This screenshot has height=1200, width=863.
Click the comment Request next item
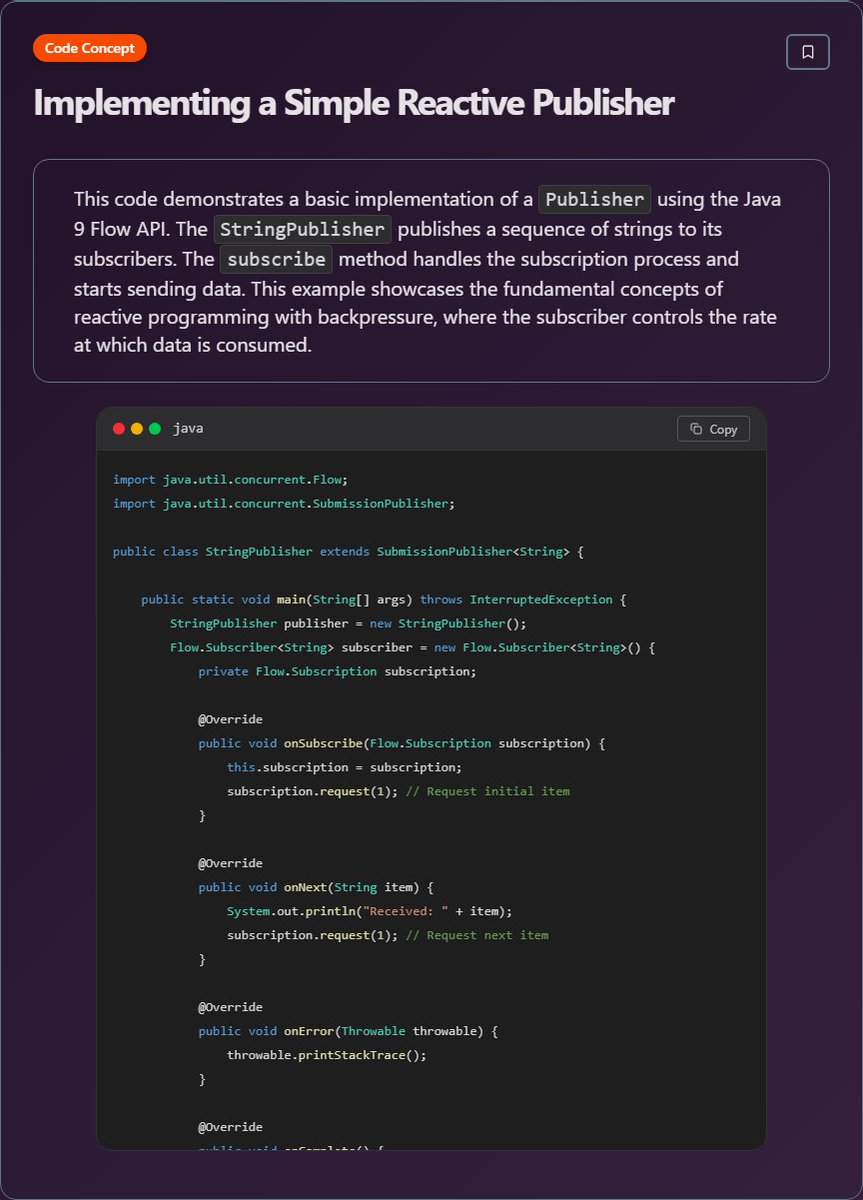pyautogui.click(x=477, y=935)
